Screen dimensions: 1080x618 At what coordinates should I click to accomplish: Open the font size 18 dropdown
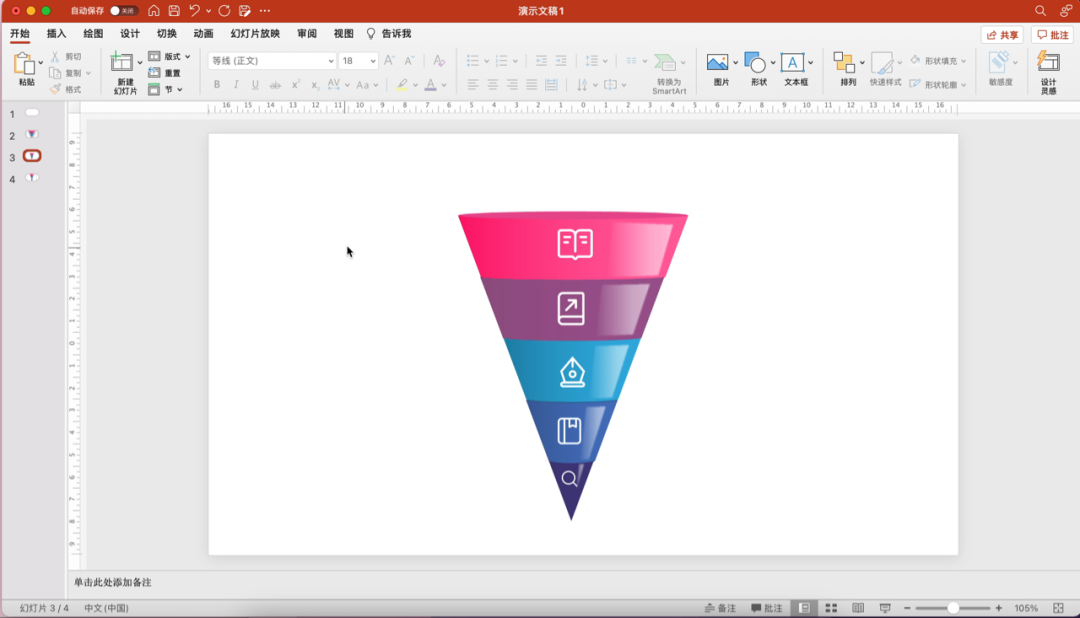373,61
